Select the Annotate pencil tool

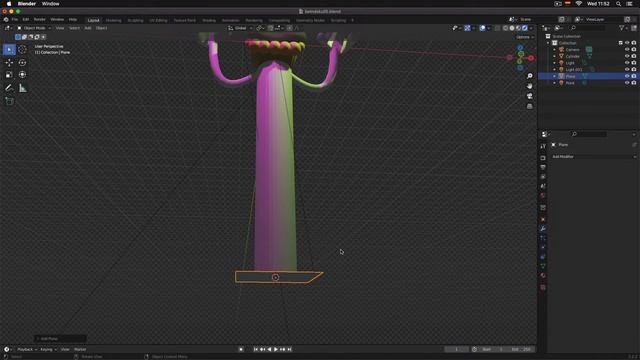point(9,88)
